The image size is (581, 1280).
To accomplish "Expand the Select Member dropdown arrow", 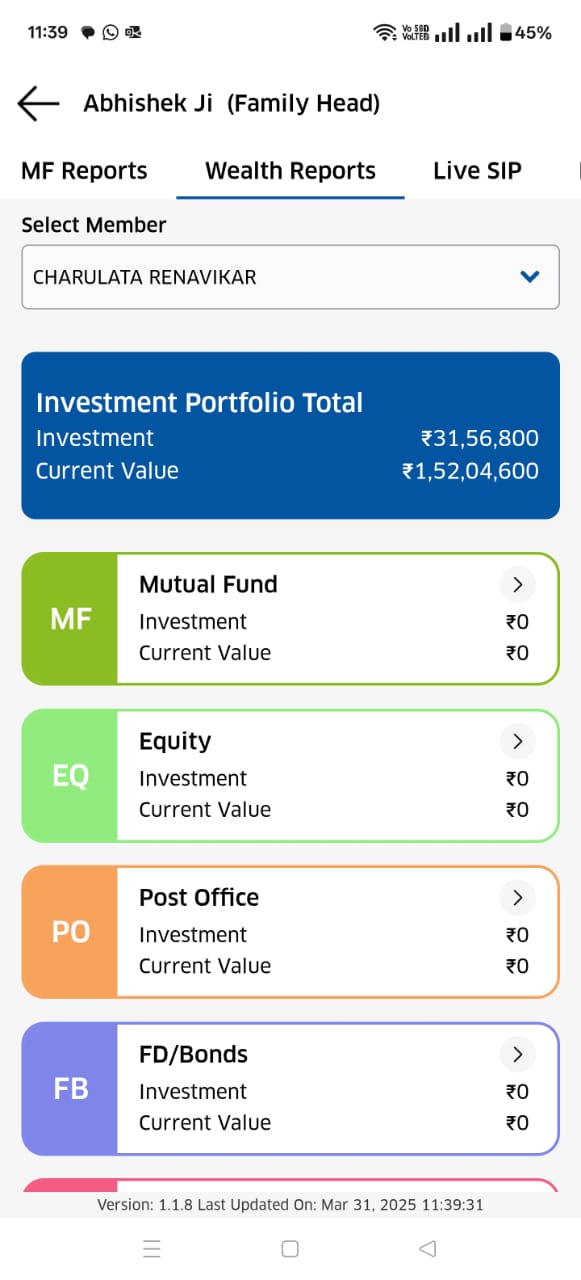I will (x=530, y=277).
